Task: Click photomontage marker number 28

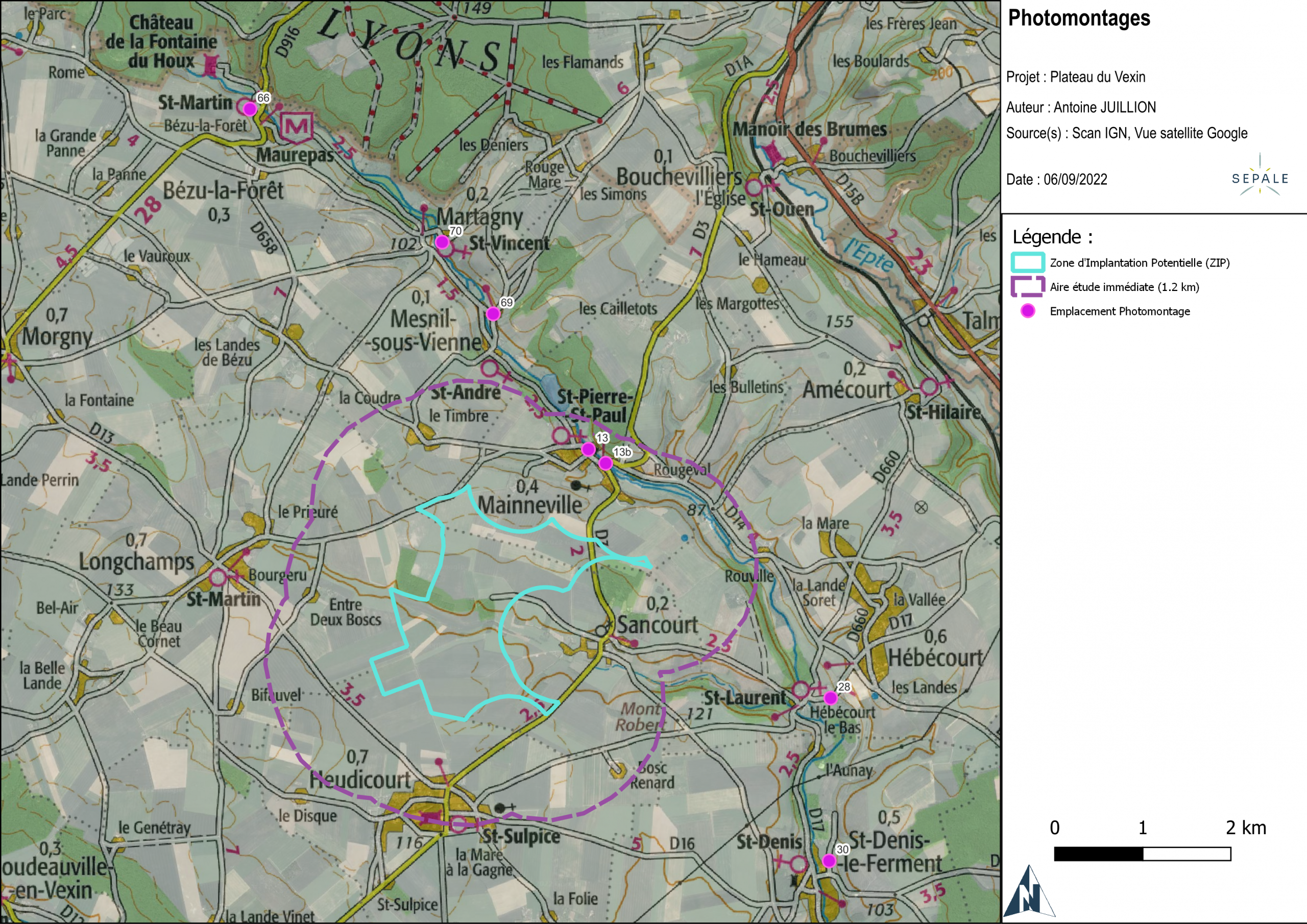Action: coord(831,698)
